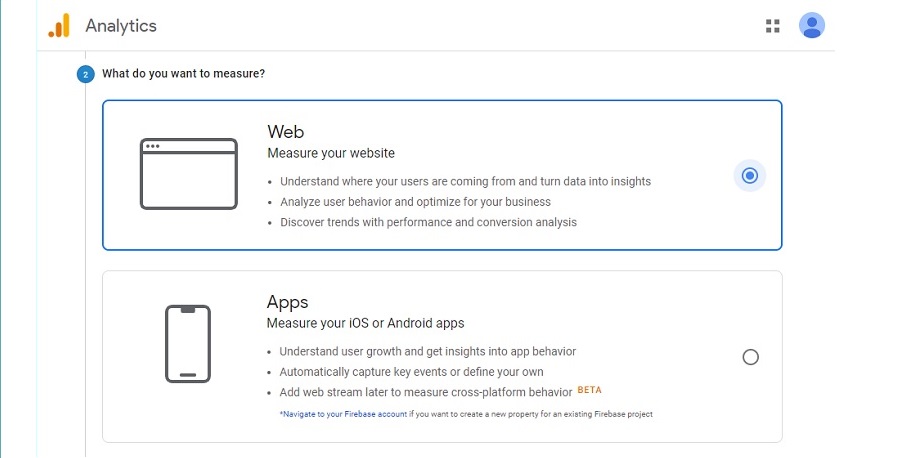The width and height of the screenshot is (900, 458).
Task: Choose the Web heading
Action: [x=285, y=132]
